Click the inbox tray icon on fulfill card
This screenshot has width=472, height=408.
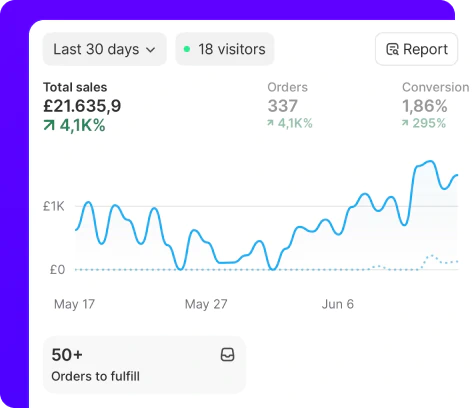point(228,355)
